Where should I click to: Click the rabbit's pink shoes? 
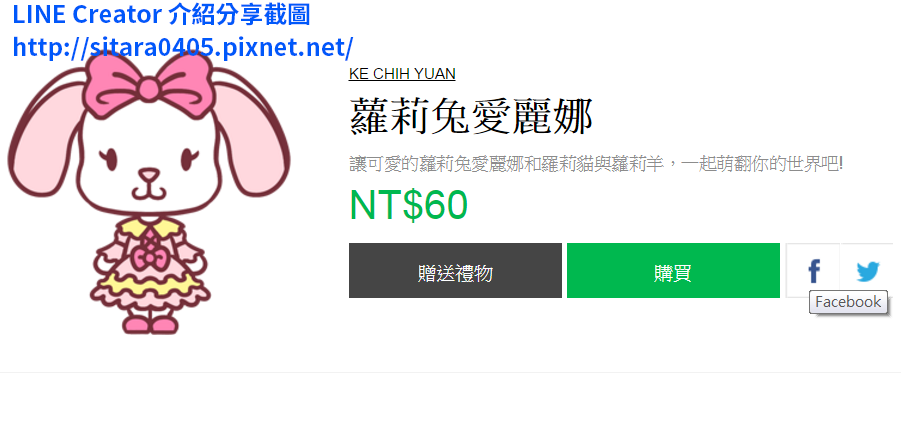[x=149, y=323]
